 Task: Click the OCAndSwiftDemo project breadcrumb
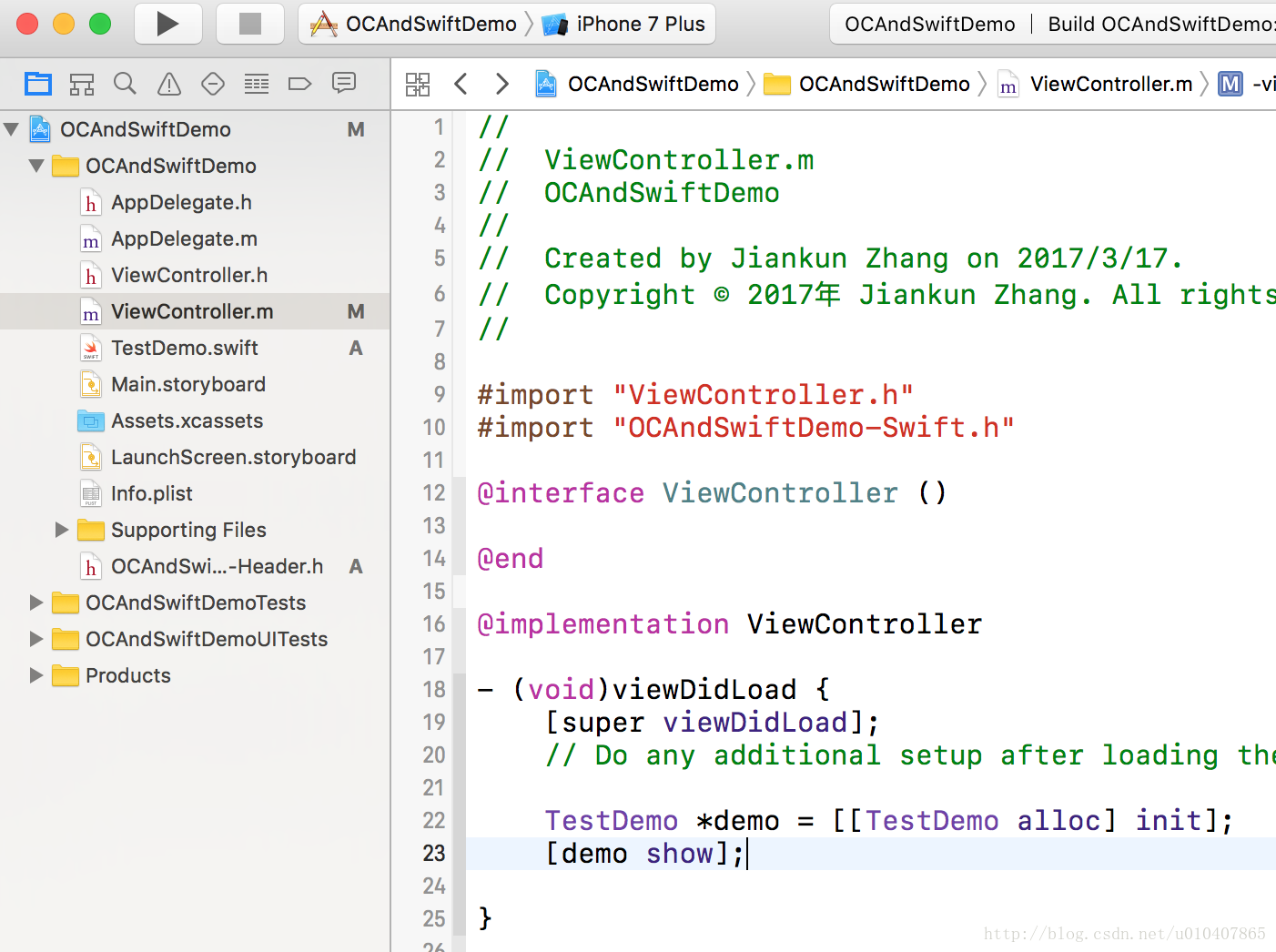pos(637,85)
